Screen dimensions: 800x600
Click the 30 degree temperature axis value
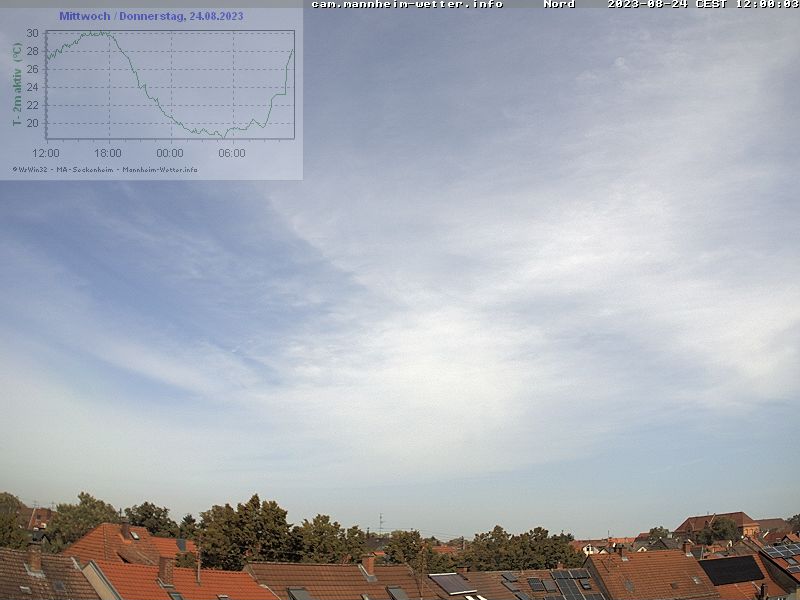(32, 33)
